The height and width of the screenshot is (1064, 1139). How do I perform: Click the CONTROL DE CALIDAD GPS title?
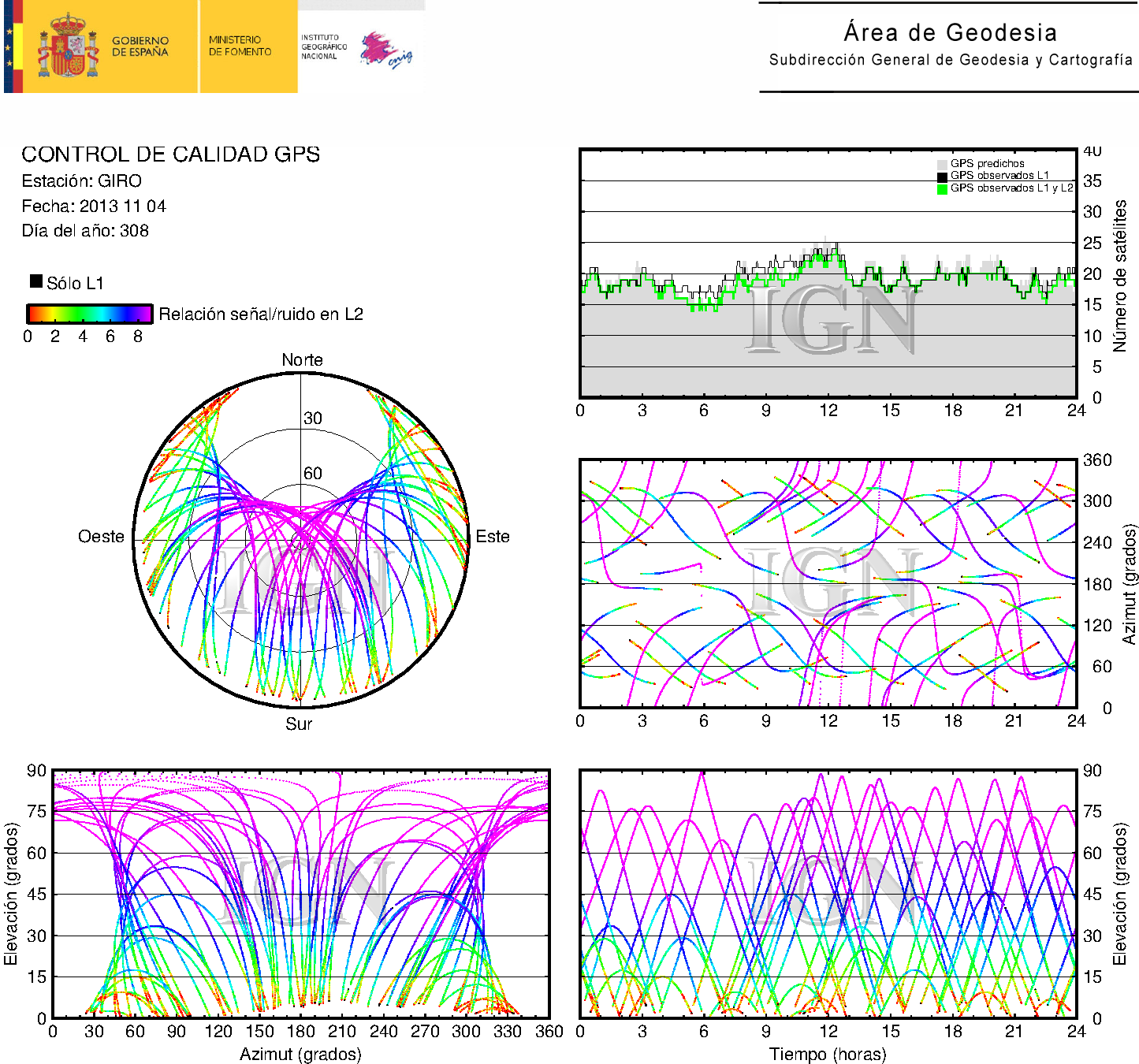point(170,154)
